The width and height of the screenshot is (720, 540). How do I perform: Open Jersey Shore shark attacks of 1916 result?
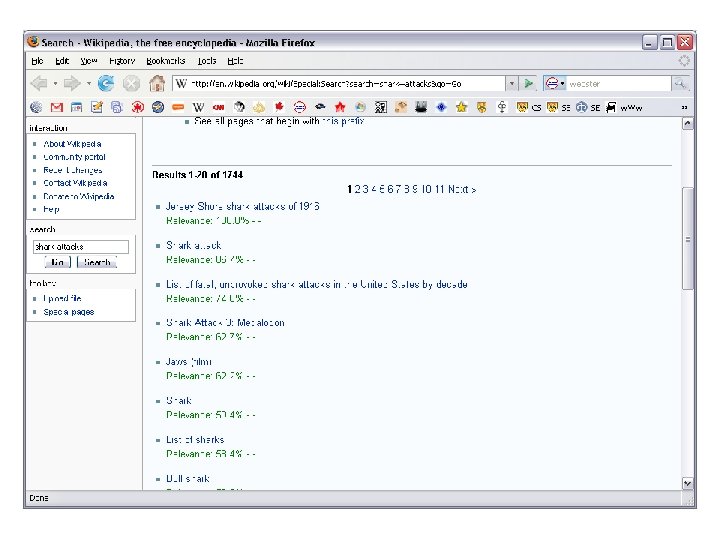point(242,207)
